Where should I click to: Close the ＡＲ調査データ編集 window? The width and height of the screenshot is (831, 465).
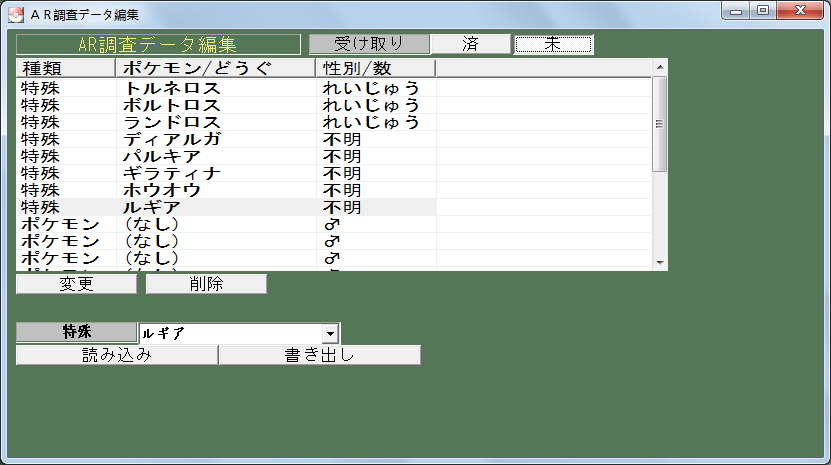(x=800, y=11)
